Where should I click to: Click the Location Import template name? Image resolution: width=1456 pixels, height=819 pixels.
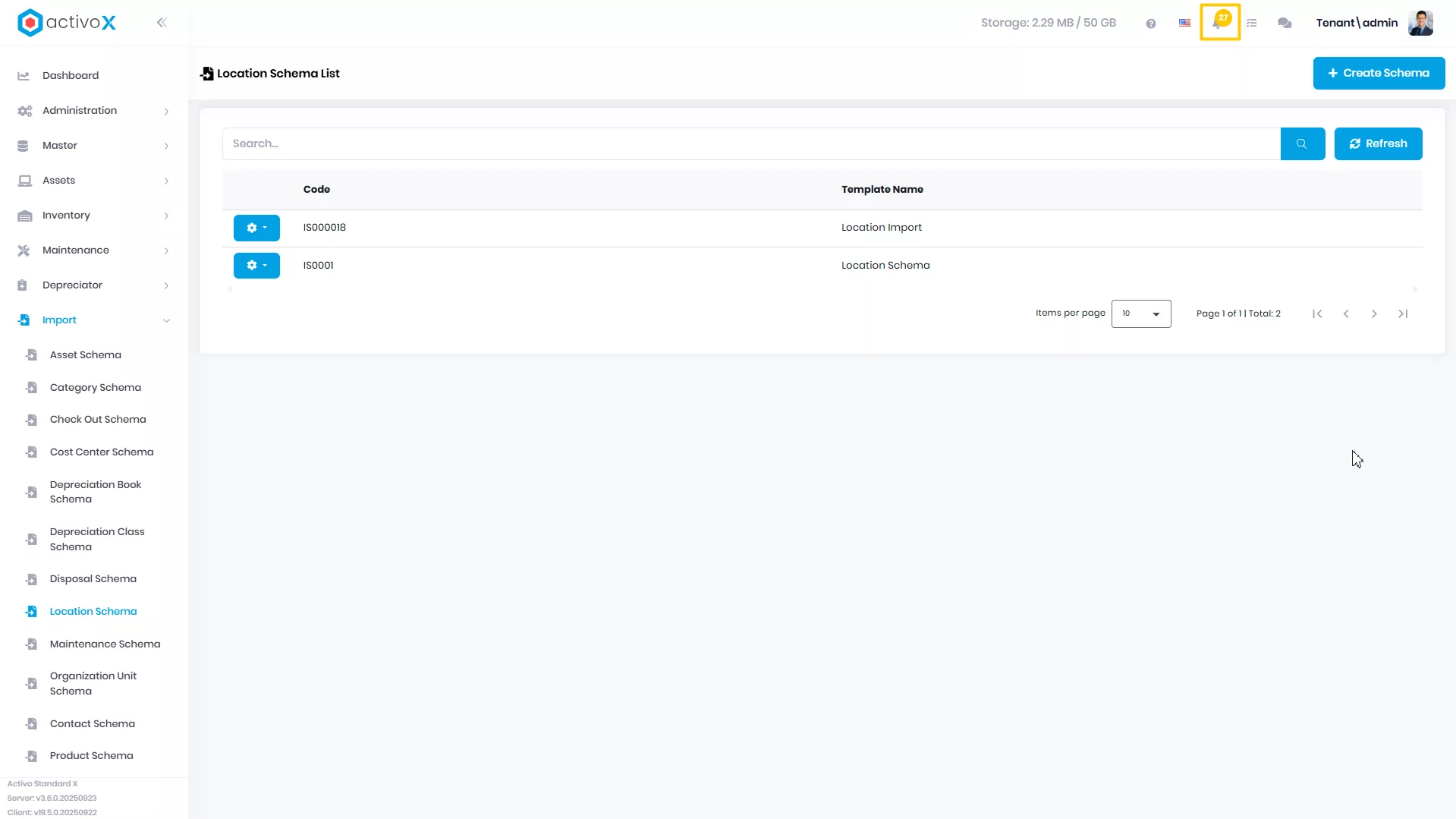[881, 228]
